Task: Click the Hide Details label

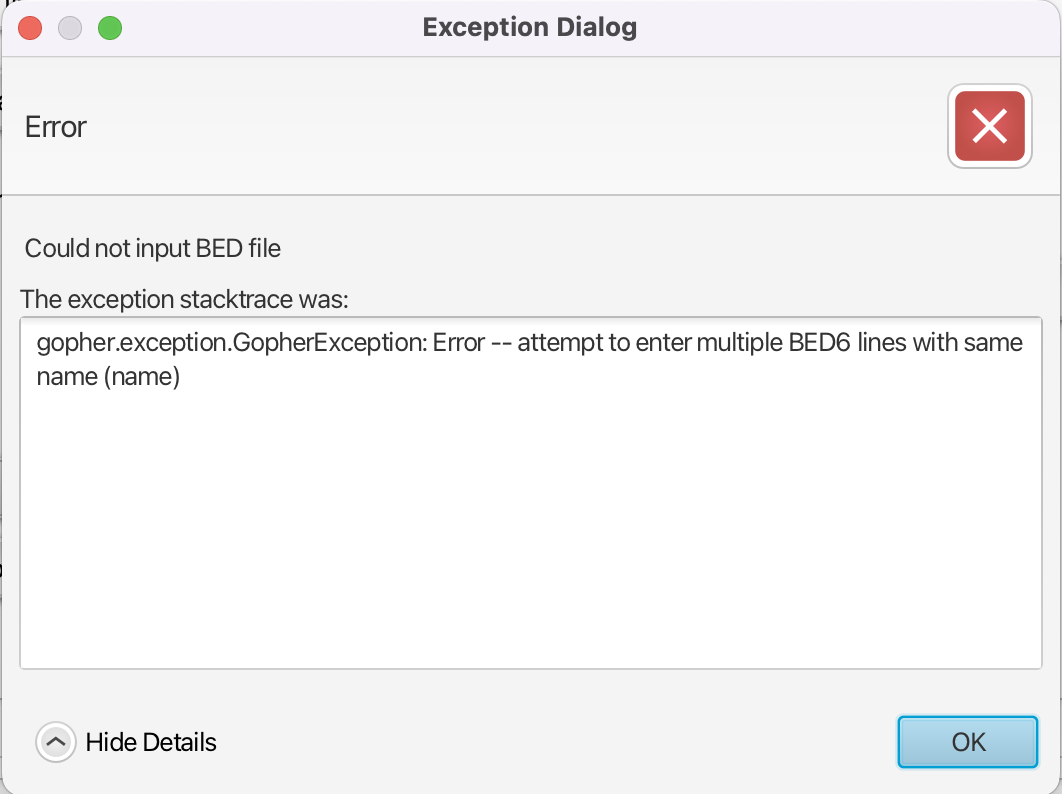Action: [x=152, y=742]
